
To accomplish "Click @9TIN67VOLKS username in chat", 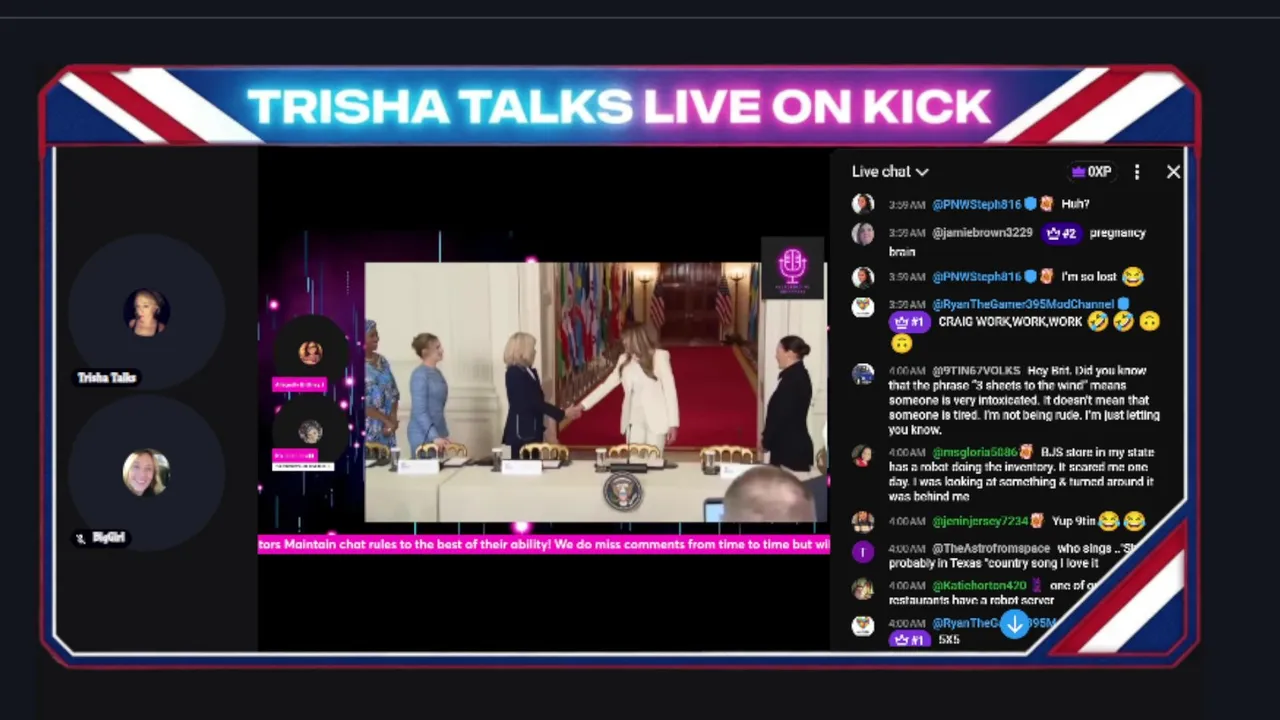I will click(976, 371).
